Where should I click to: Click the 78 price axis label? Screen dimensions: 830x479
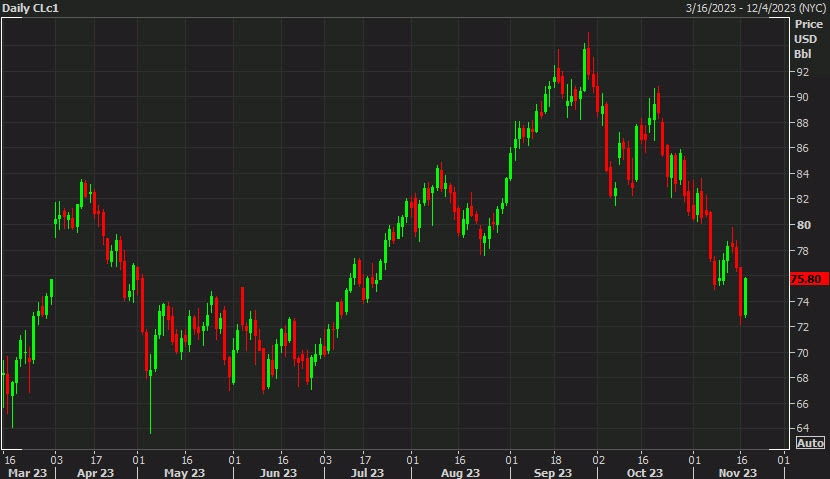click(x=802, y=250)
